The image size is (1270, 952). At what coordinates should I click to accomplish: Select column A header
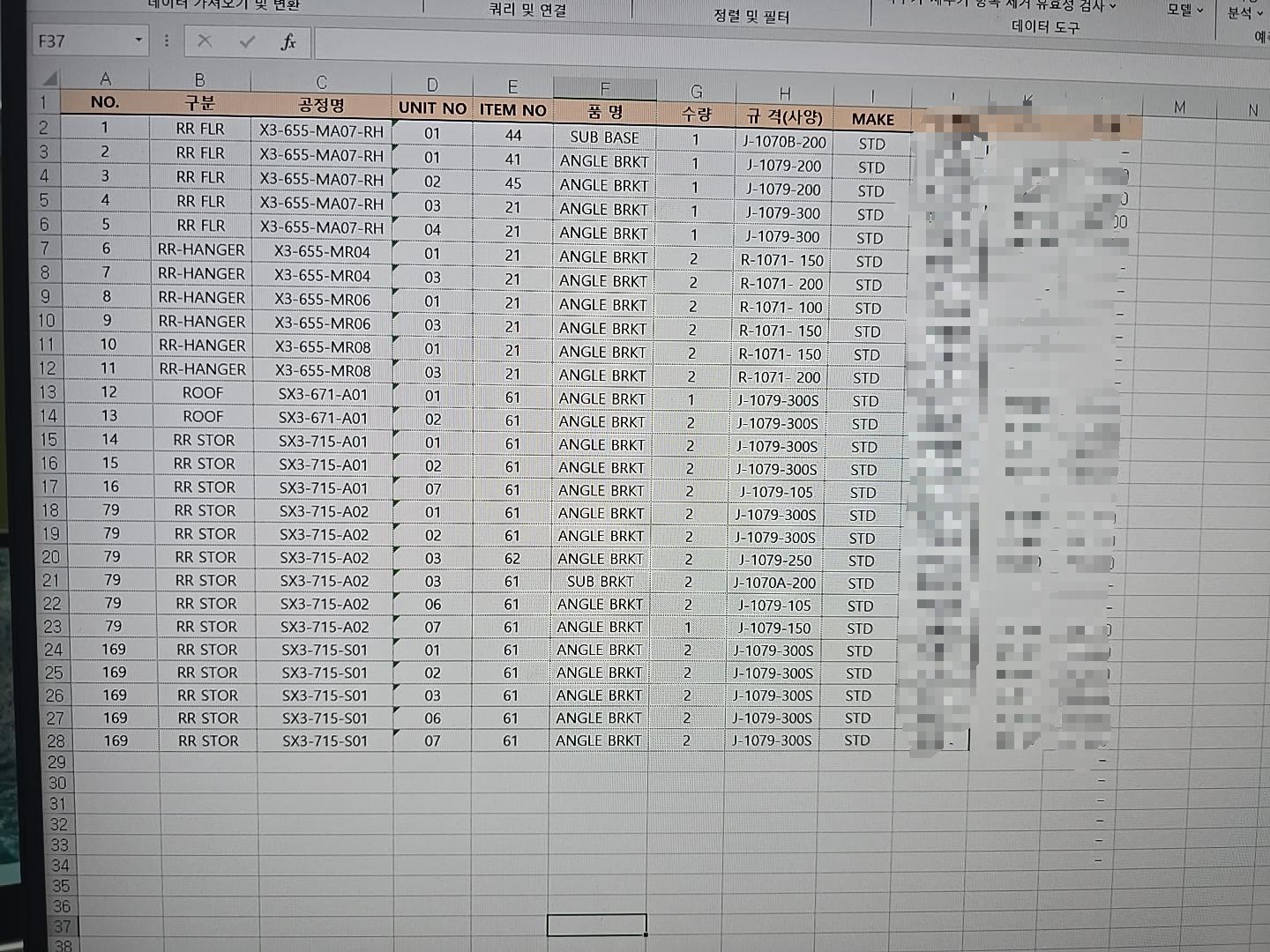(x=106, y=78)
